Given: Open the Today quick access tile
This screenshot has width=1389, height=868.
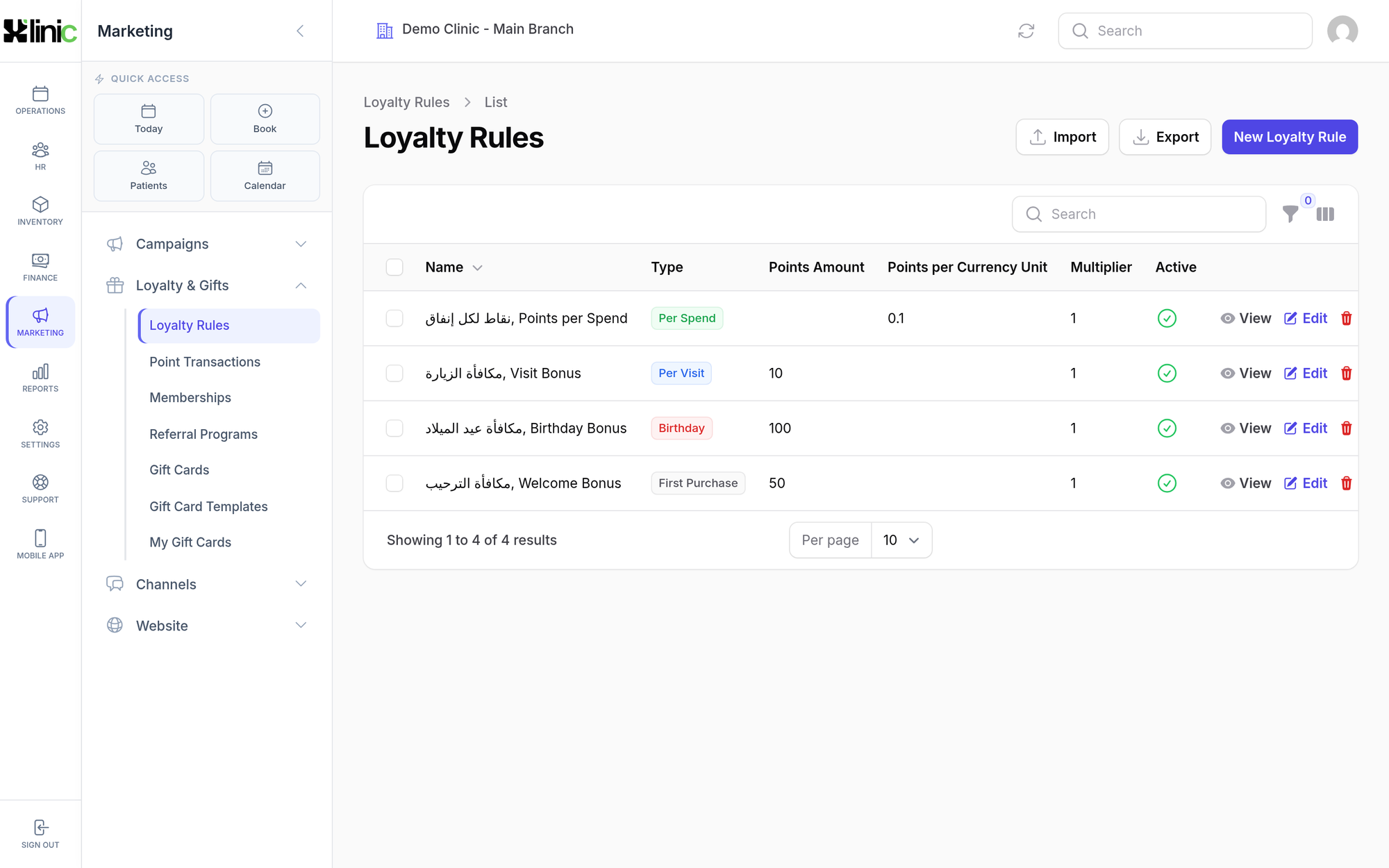Looking at the screenshot, I should (149, 119).
